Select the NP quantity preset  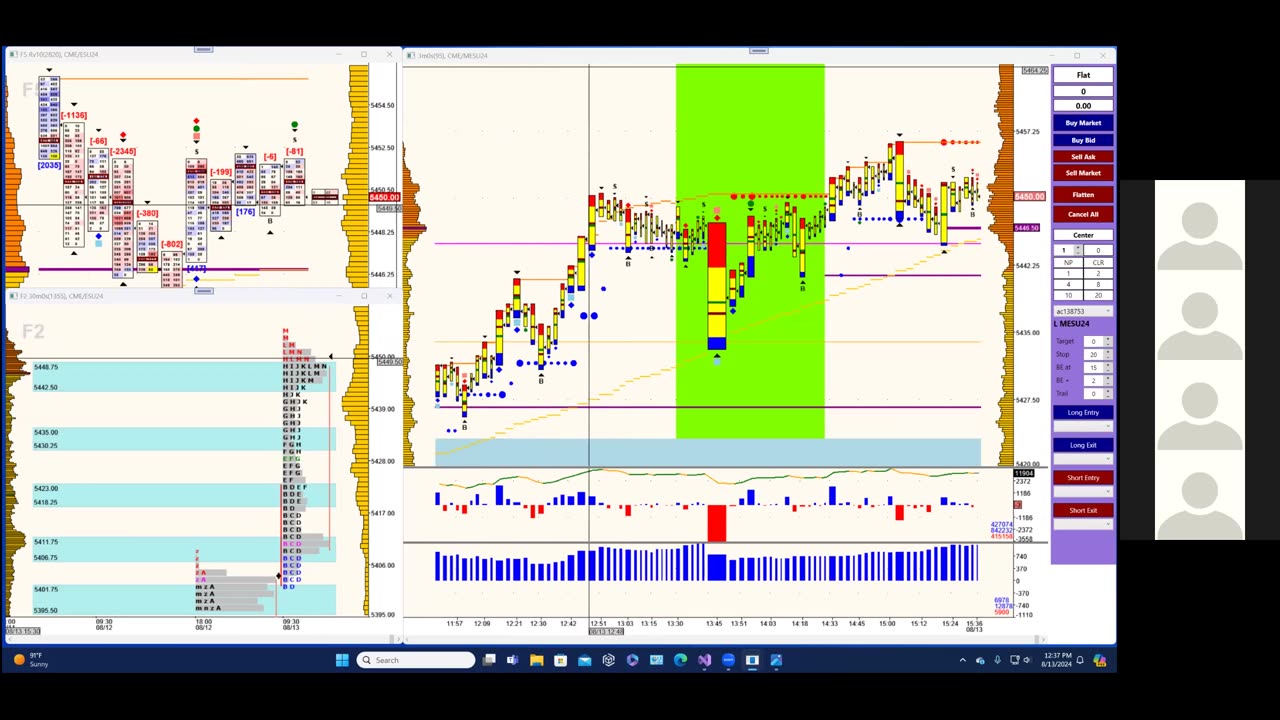point(1067,262)
